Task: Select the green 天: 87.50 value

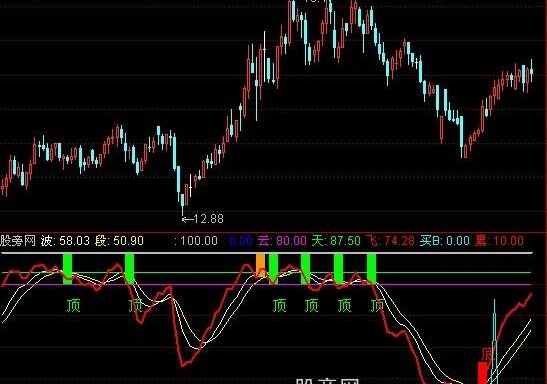Action: click(x=336, y=241)
